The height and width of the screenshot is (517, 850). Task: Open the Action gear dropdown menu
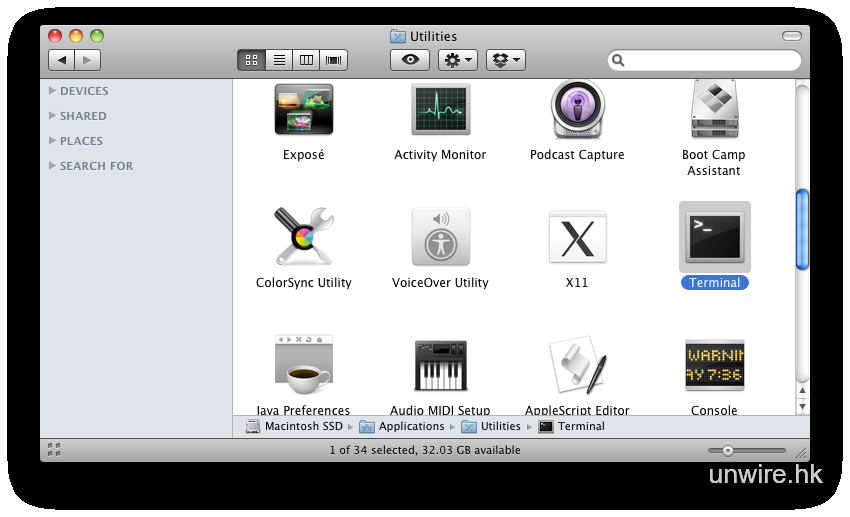[x=458, y=60]
